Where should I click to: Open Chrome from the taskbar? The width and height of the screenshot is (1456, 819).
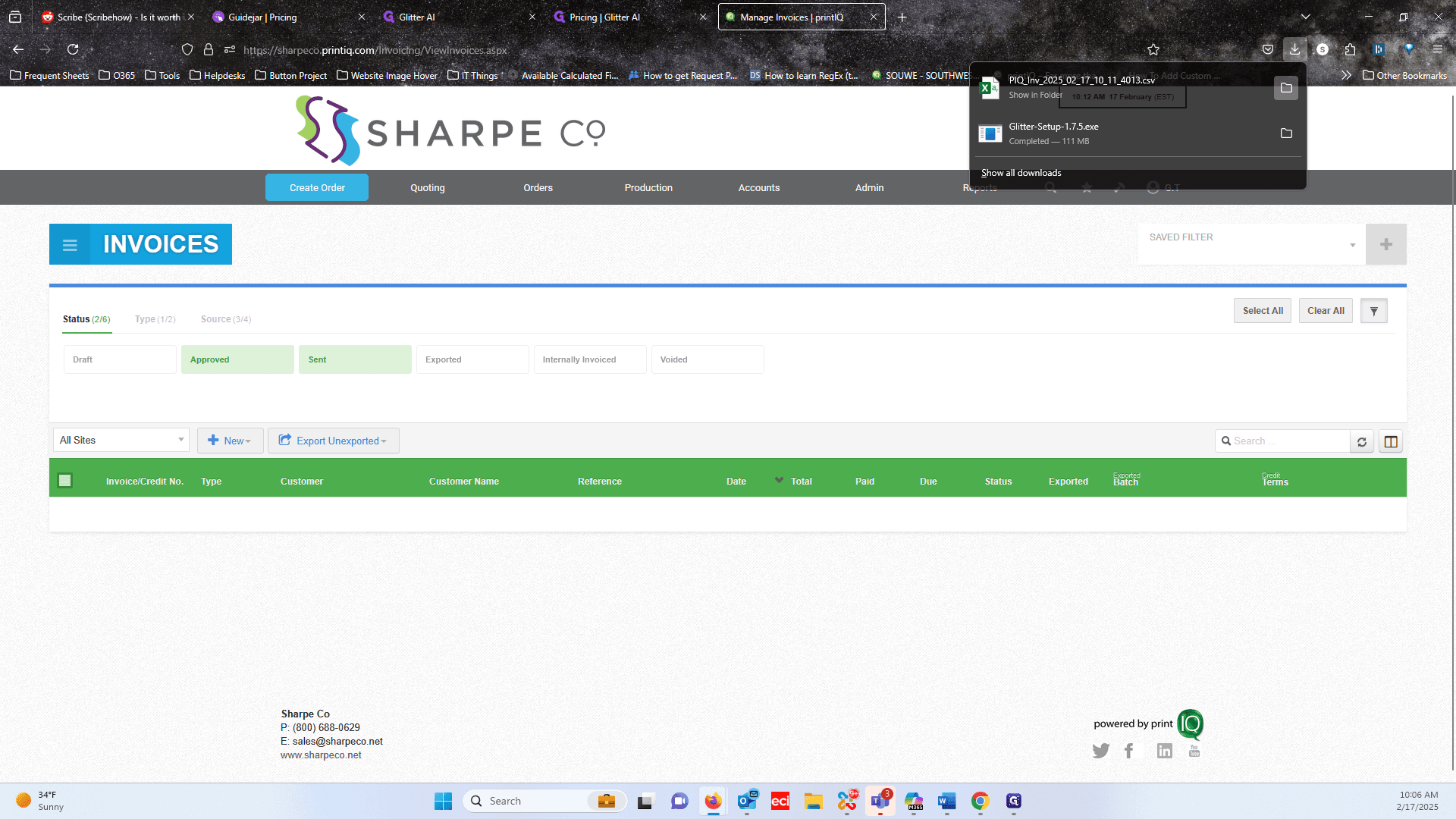click(x=980, y=801)
